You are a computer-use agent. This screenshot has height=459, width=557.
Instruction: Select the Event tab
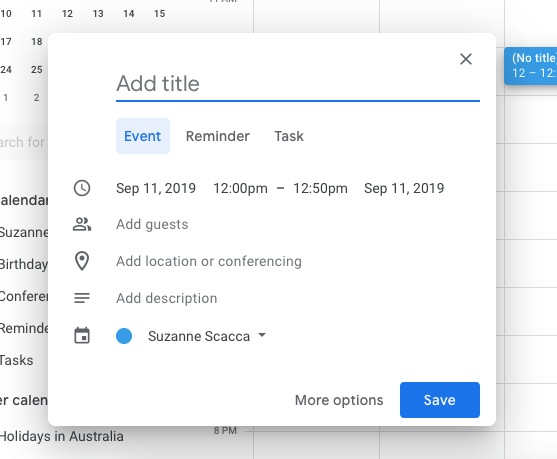(x=142, y=136)
